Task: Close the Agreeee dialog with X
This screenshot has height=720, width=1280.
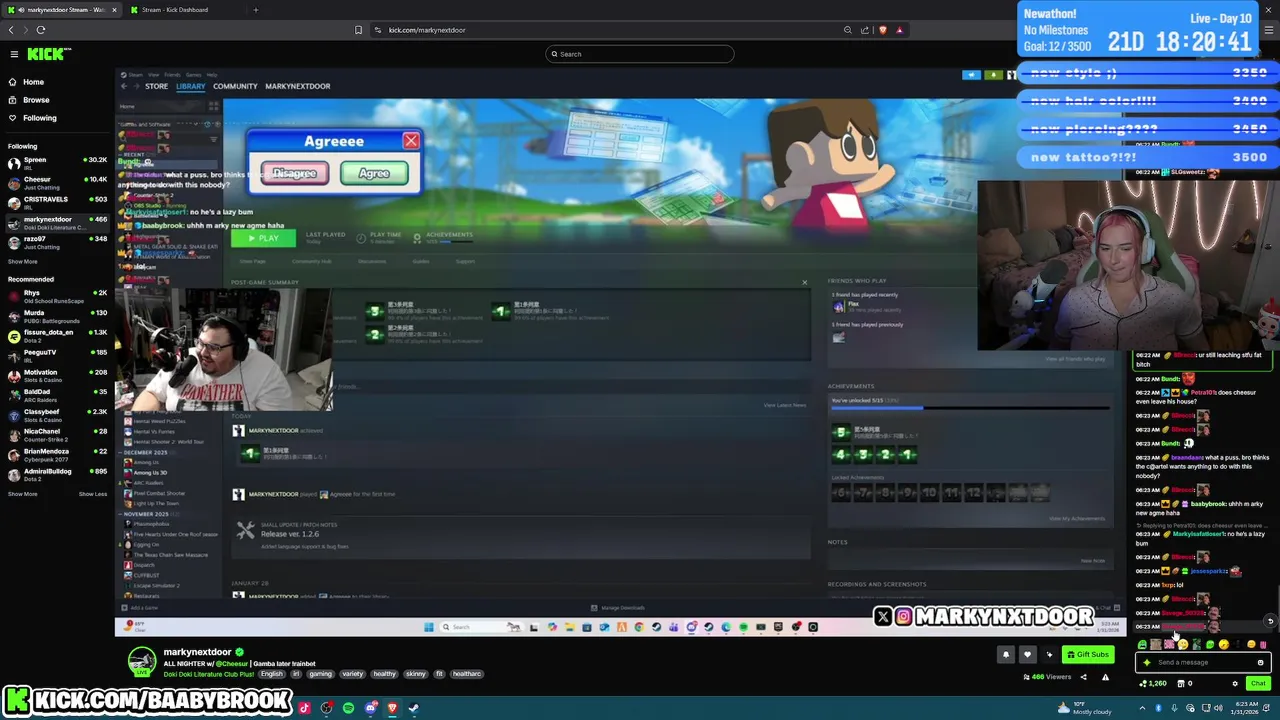Action: pyautogui.click(x=411, y=141)
